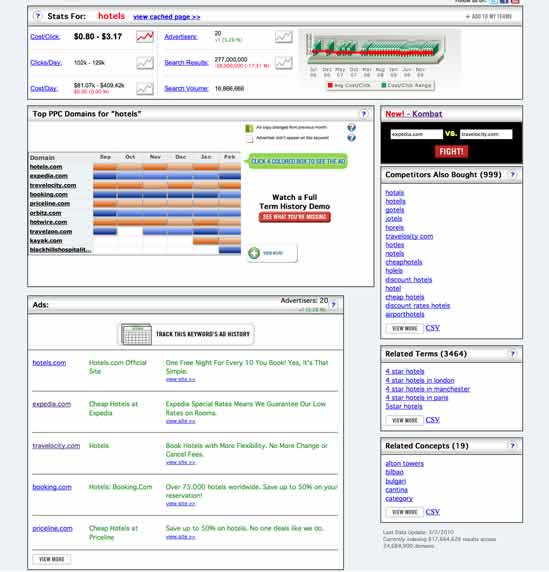This screenshot has width=549, height=572.
Task: Click kayak.com Jan colored box
Action: [x=206, y=241]
